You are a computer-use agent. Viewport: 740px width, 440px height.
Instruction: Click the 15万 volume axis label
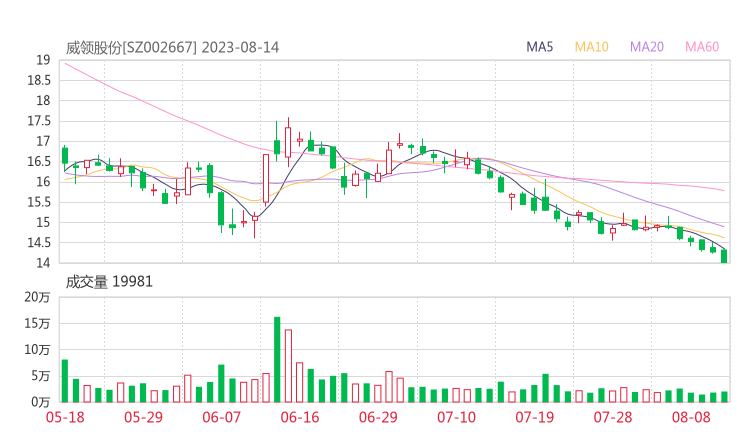pyautogui.click(x=37, y=323)
